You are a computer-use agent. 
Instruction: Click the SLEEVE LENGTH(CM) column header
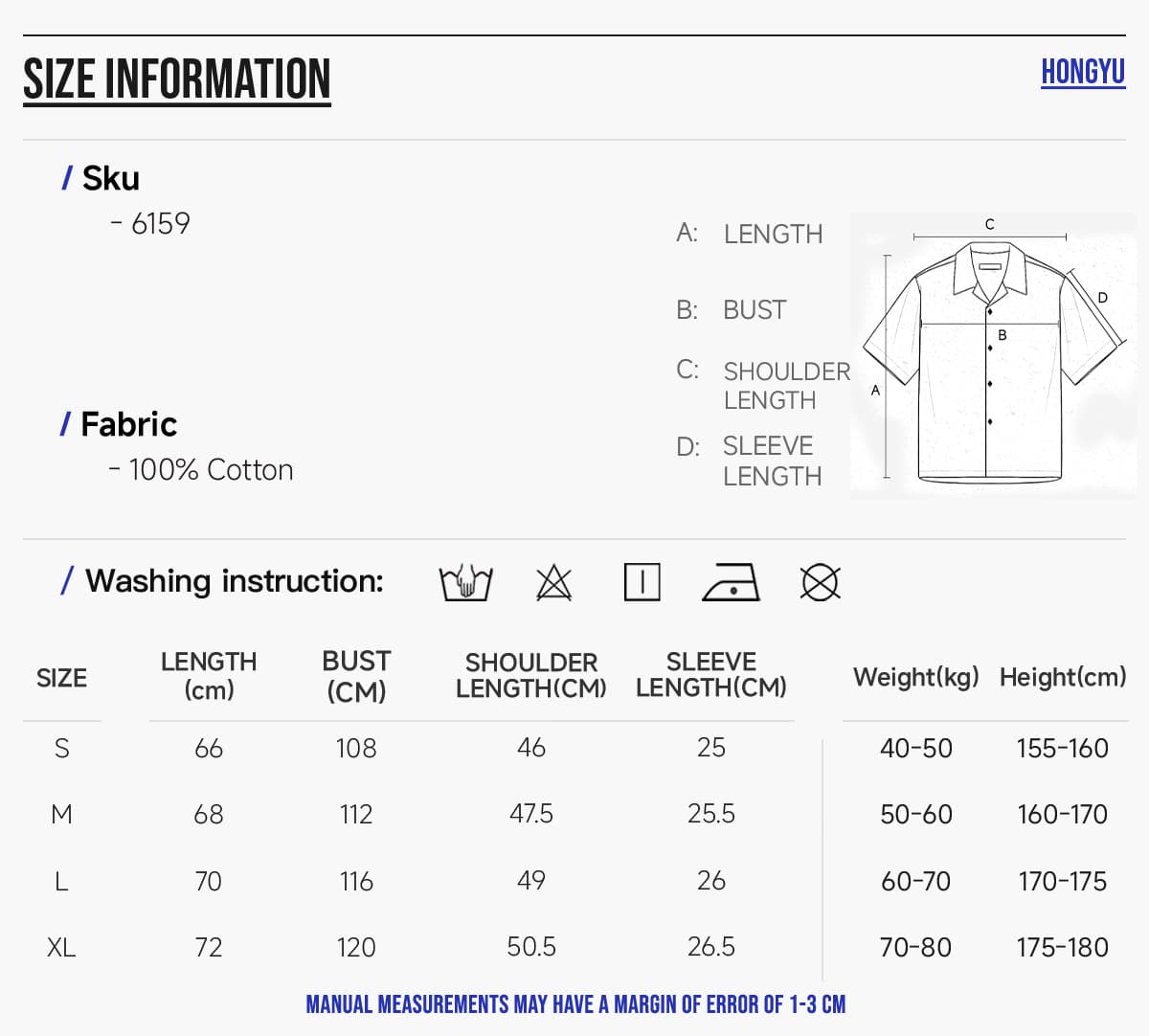point(711,675)
